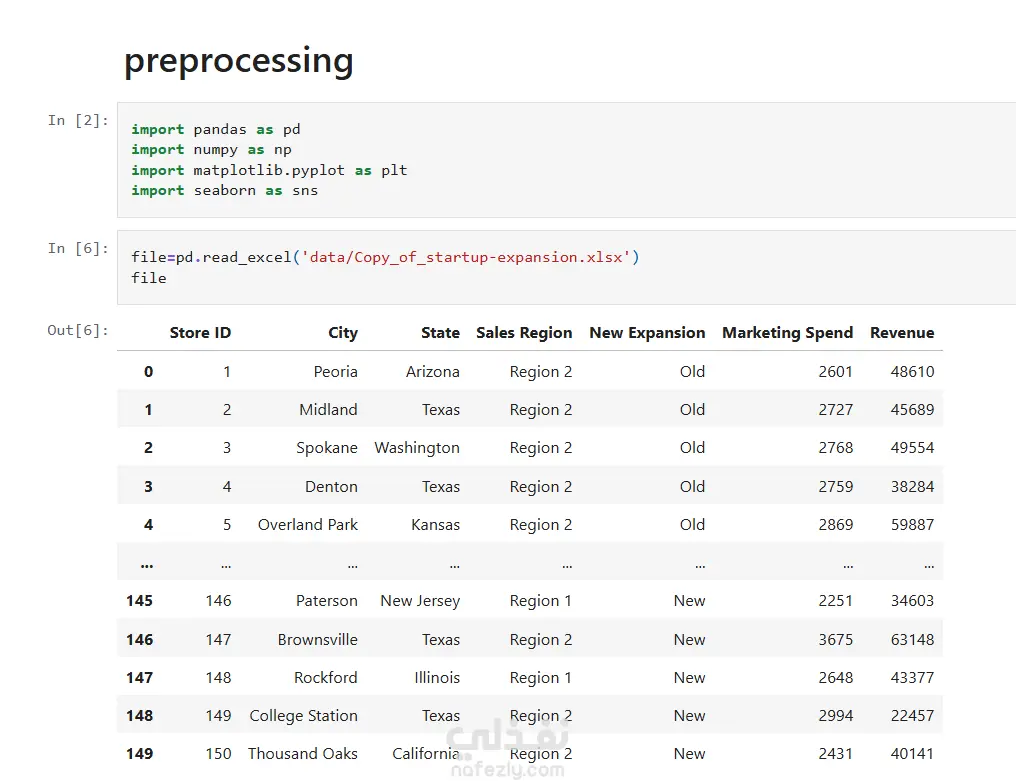Click the preprocessing heading

point(238,62)
